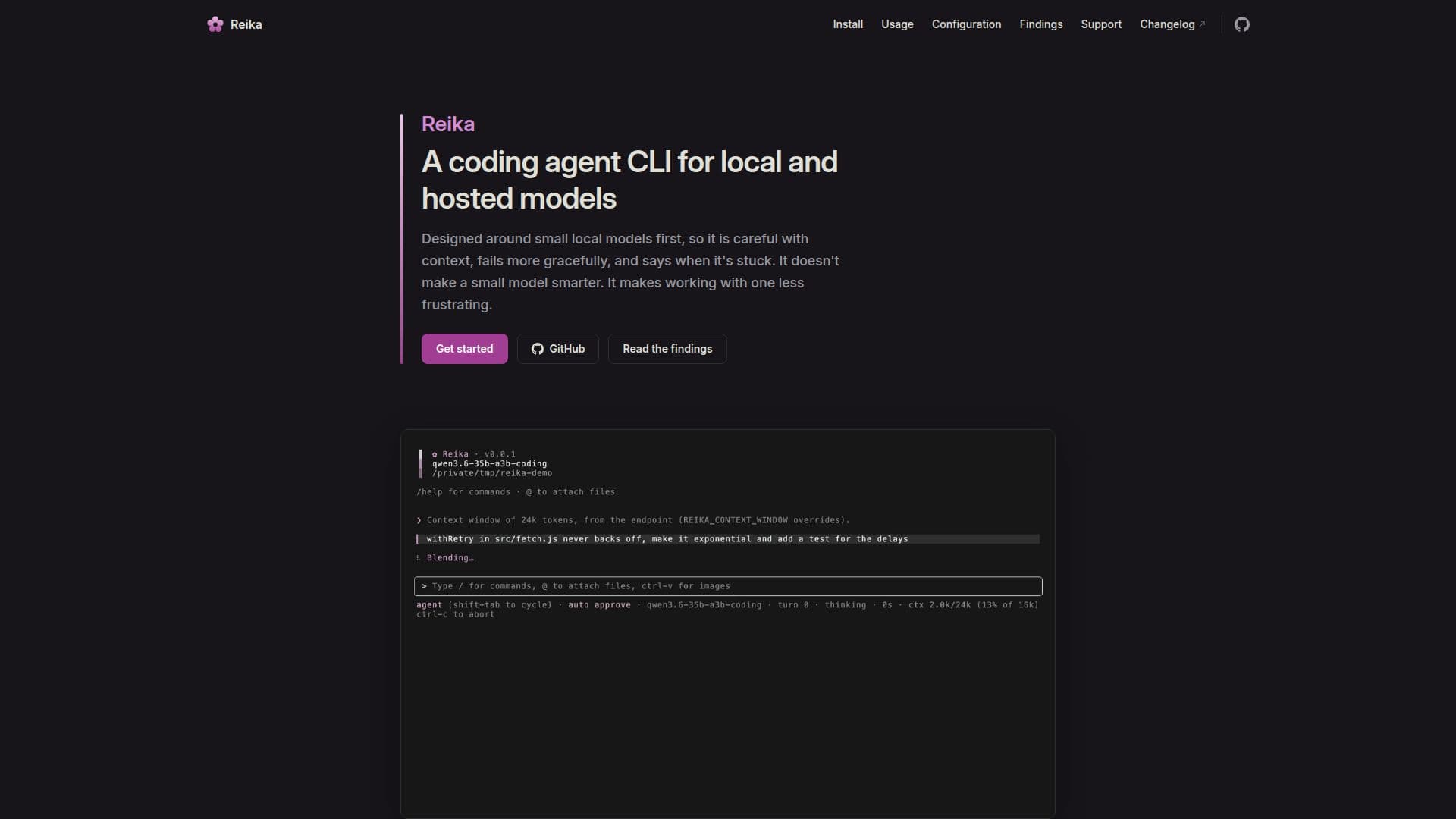Viewport: 1456px width, 819px height.
Task: Click the Reika flower logo icon
Action: (x=215, y=24)
